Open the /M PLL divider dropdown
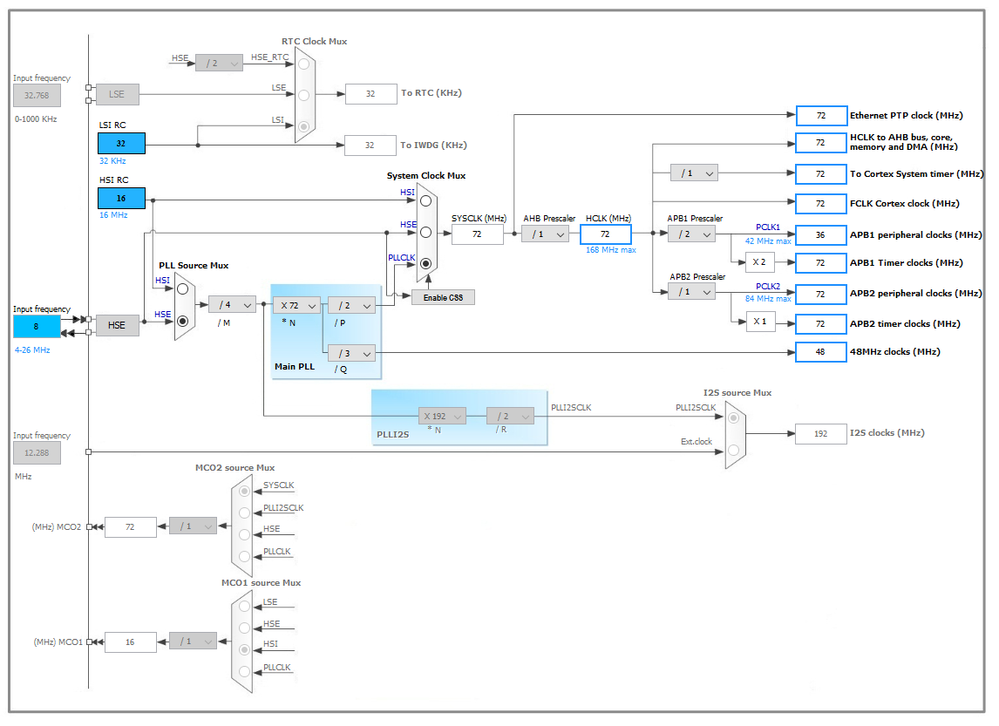 click(233, 304)
